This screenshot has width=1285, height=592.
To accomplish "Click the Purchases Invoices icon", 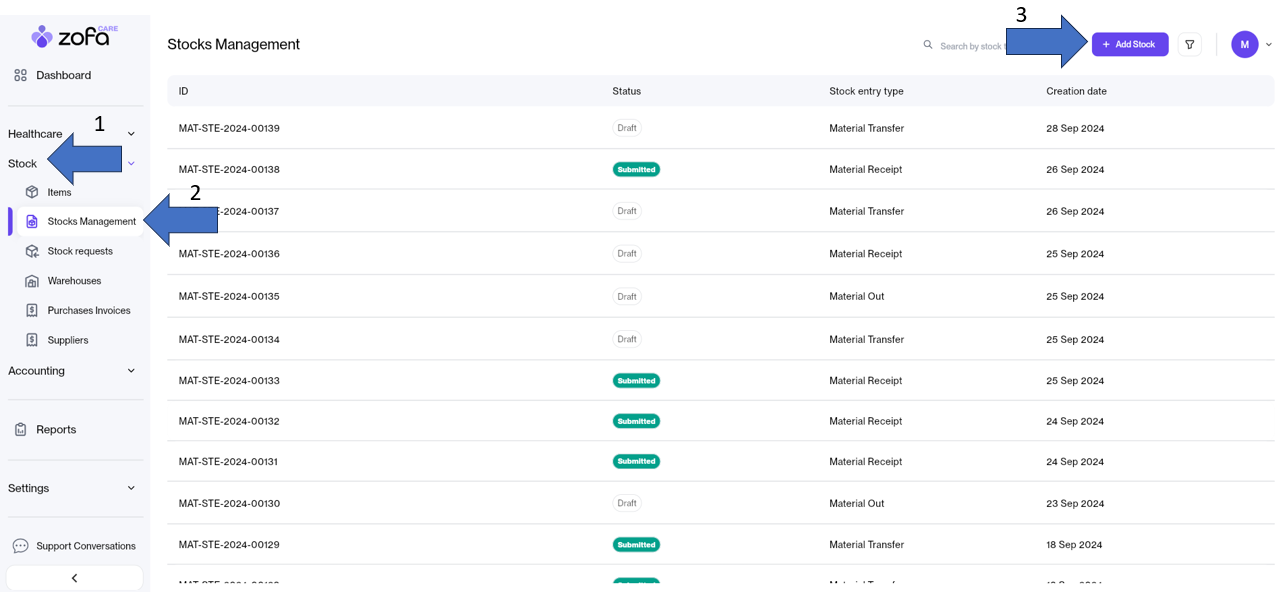I will [x=32, y=311].
